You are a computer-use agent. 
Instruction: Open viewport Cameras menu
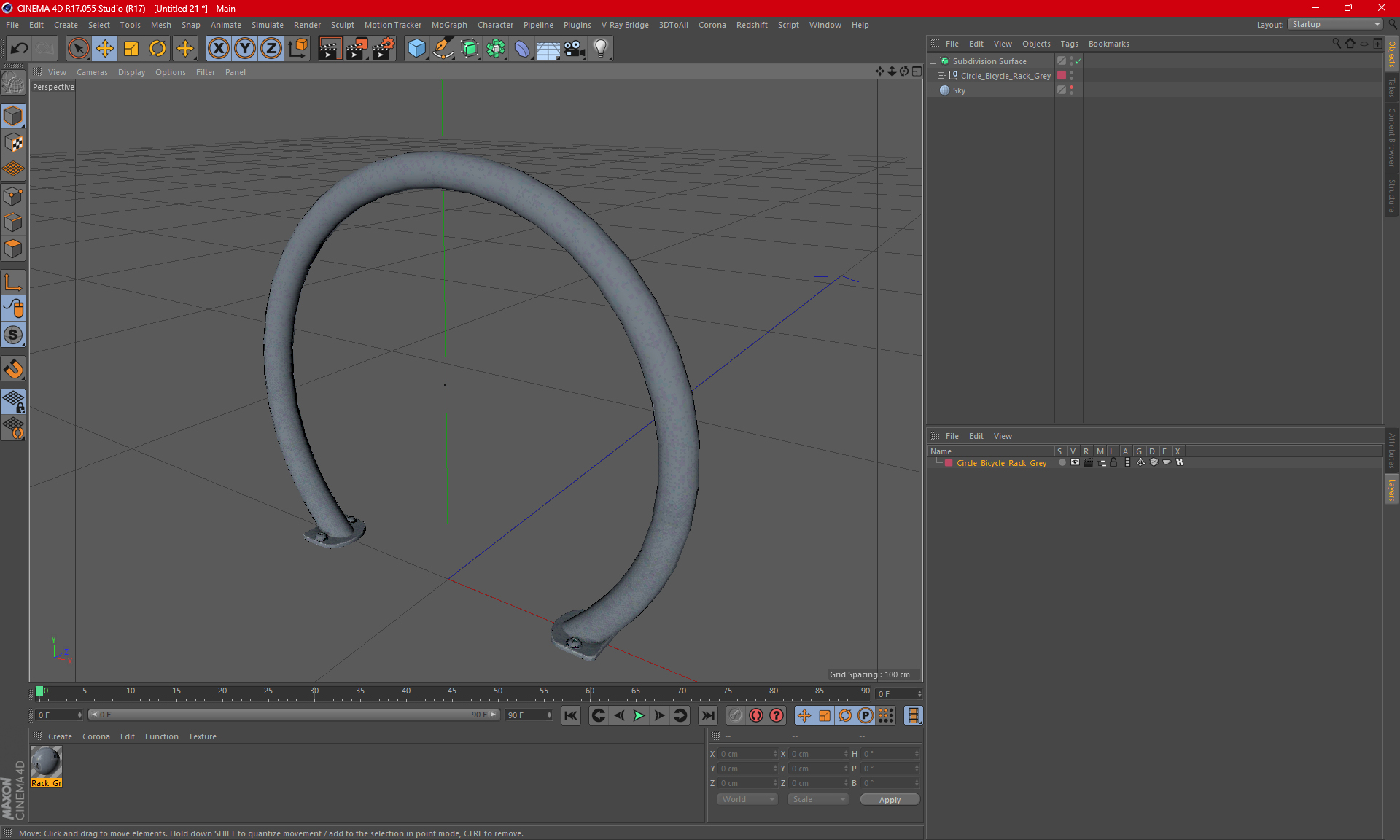point(92,72)
